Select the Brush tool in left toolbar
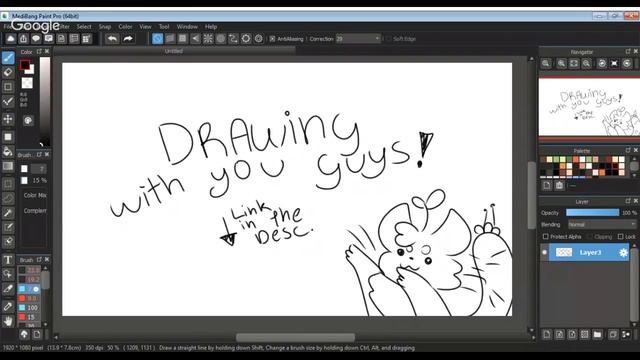The height and width of the screenshot is (360, 640). click(x=8, y=58)
